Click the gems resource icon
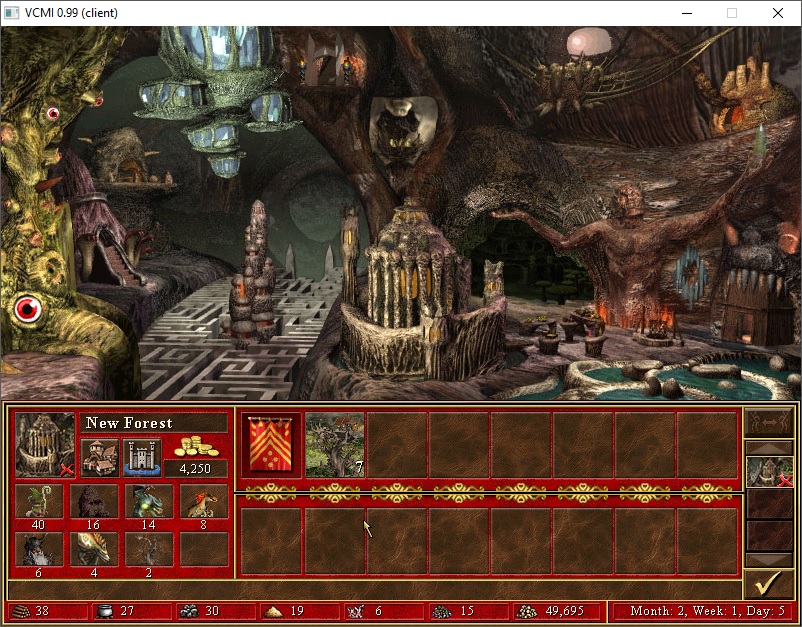 click(x=441, y=611)
